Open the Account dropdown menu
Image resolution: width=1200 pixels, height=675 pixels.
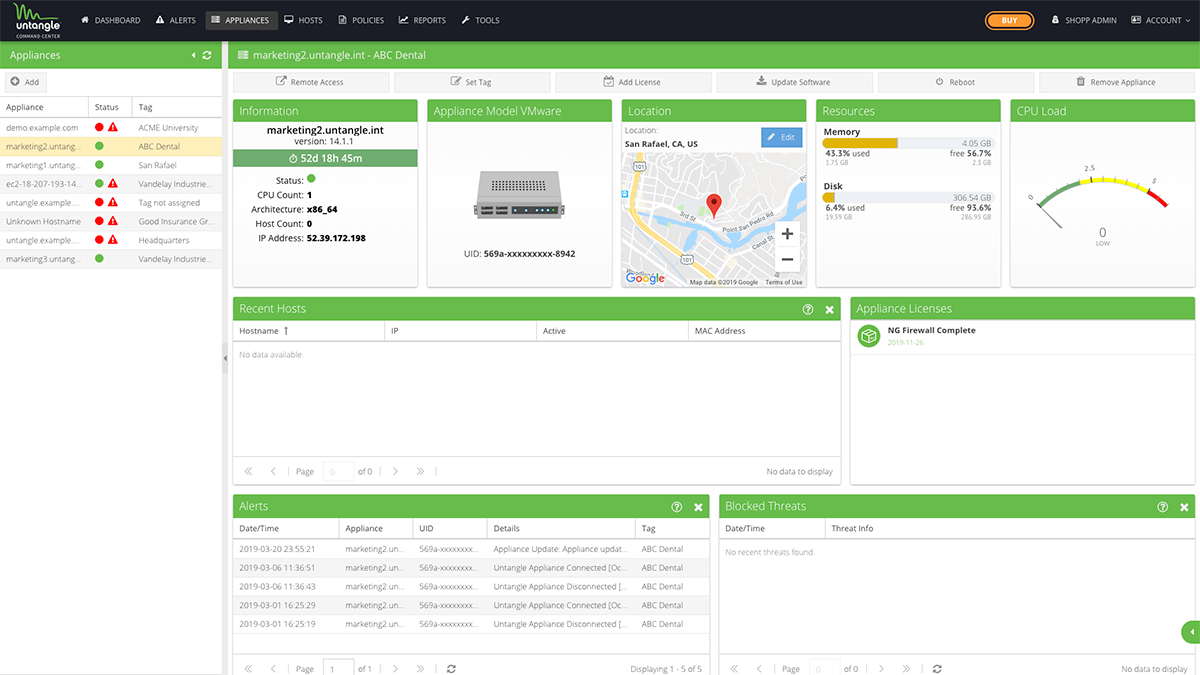click(x=1160, y=20)
